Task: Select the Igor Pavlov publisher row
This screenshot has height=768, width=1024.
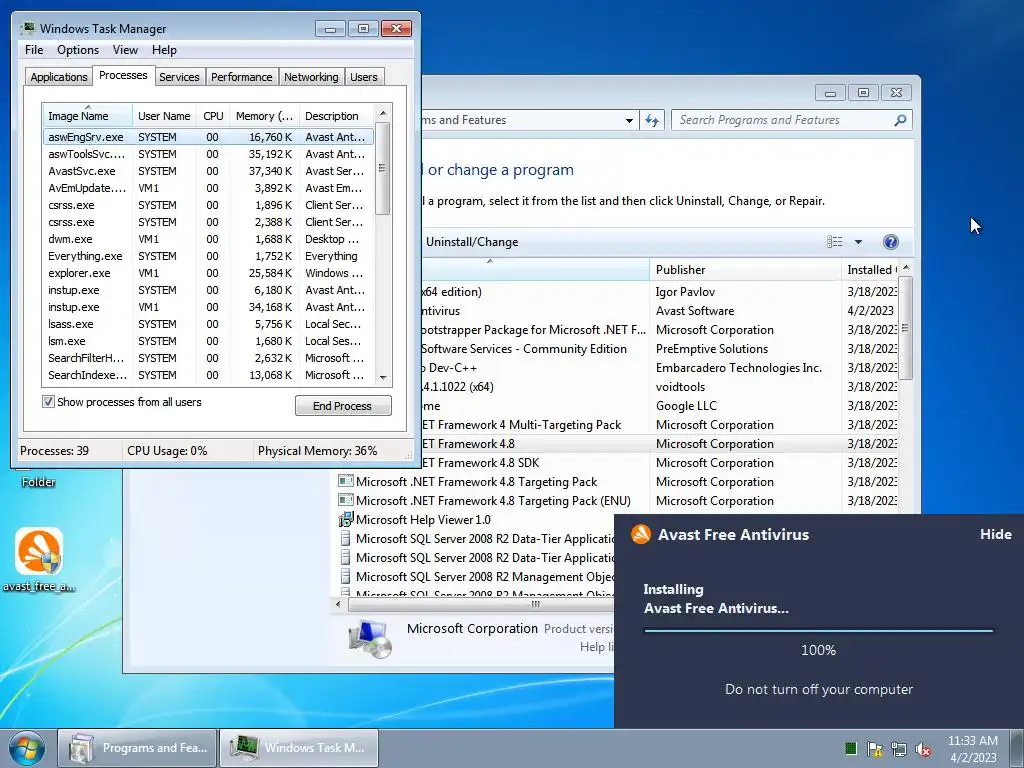Action: click(660, 292)
